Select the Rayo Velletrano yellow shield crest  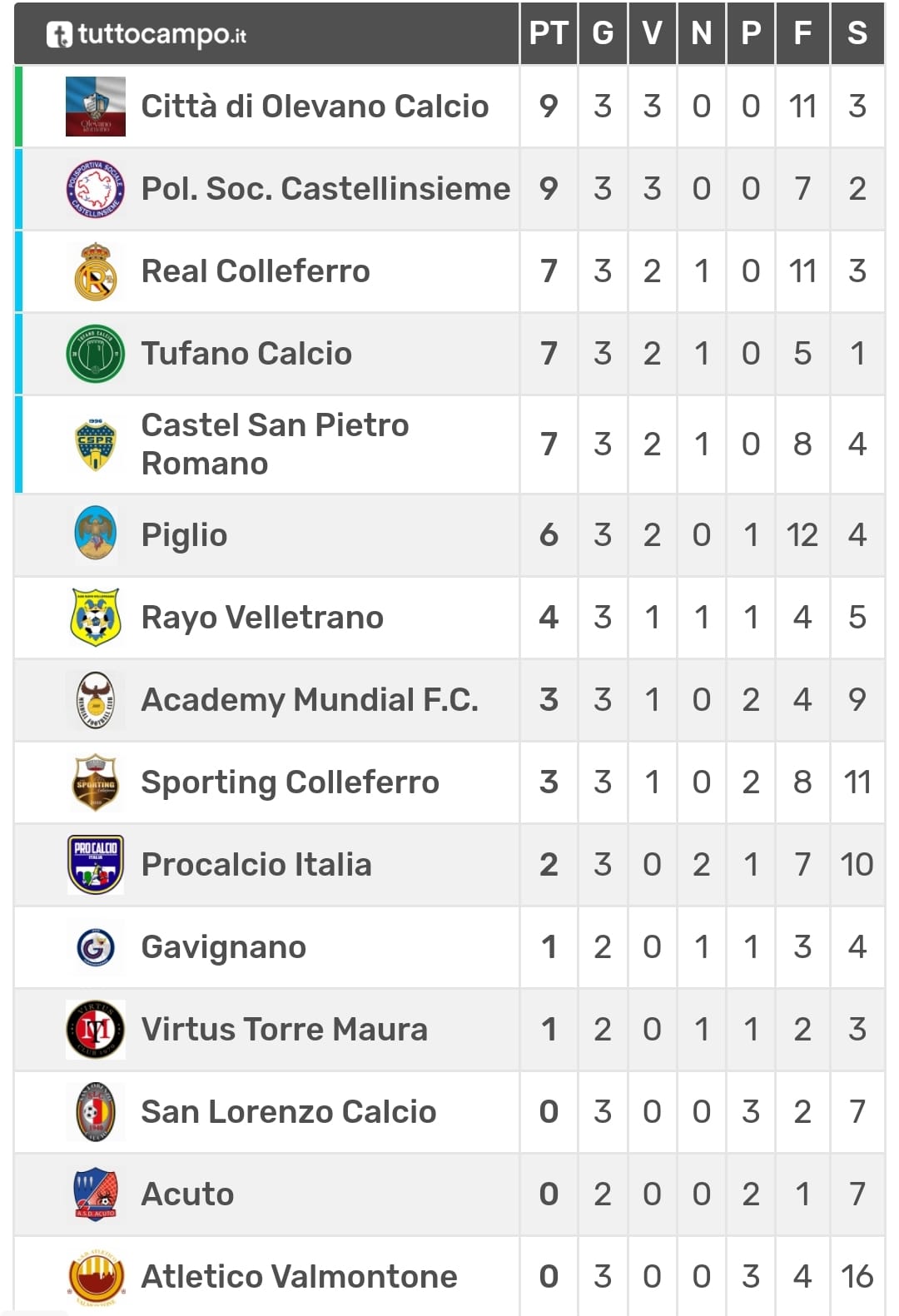[x=96, y=617]
